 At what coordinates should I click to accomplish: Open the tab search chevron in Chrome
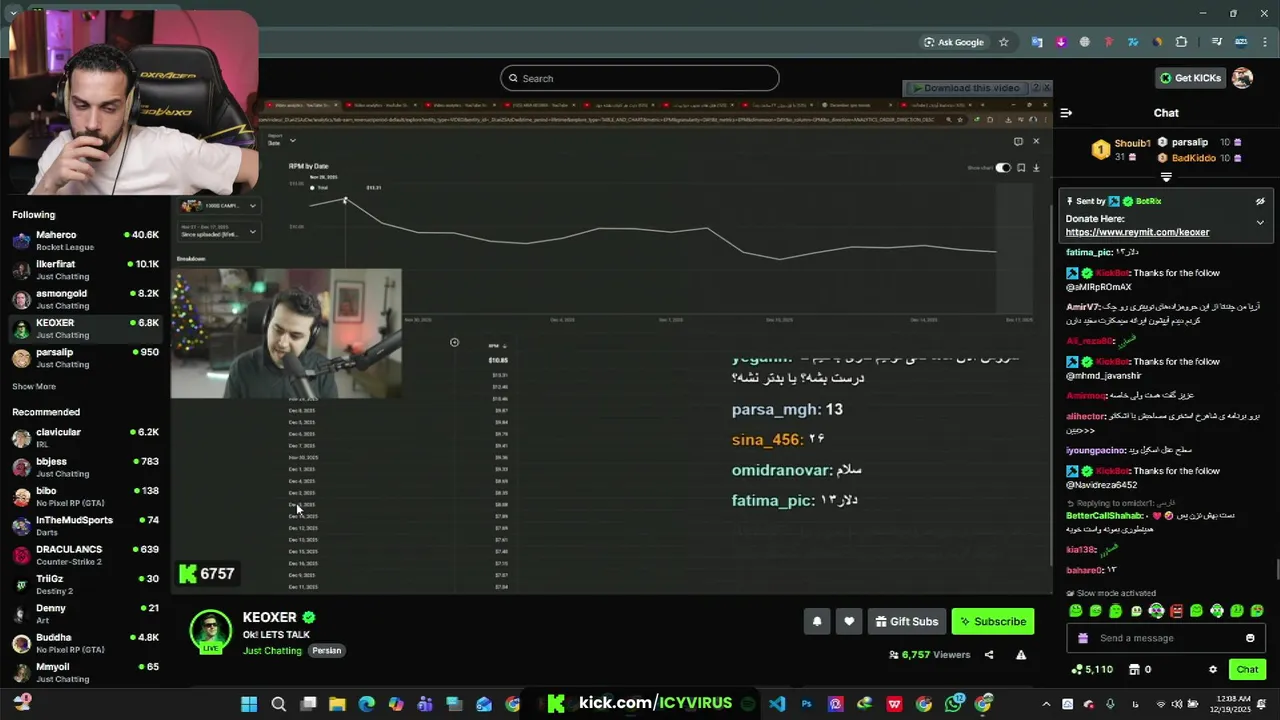13,13
